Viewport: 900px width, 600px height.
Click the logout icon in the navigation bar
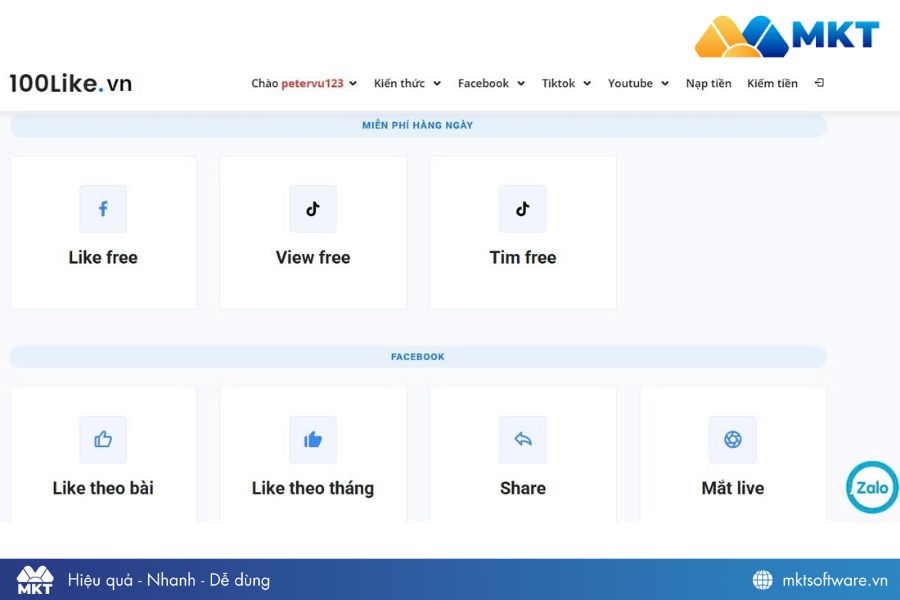tap(819, 83)
